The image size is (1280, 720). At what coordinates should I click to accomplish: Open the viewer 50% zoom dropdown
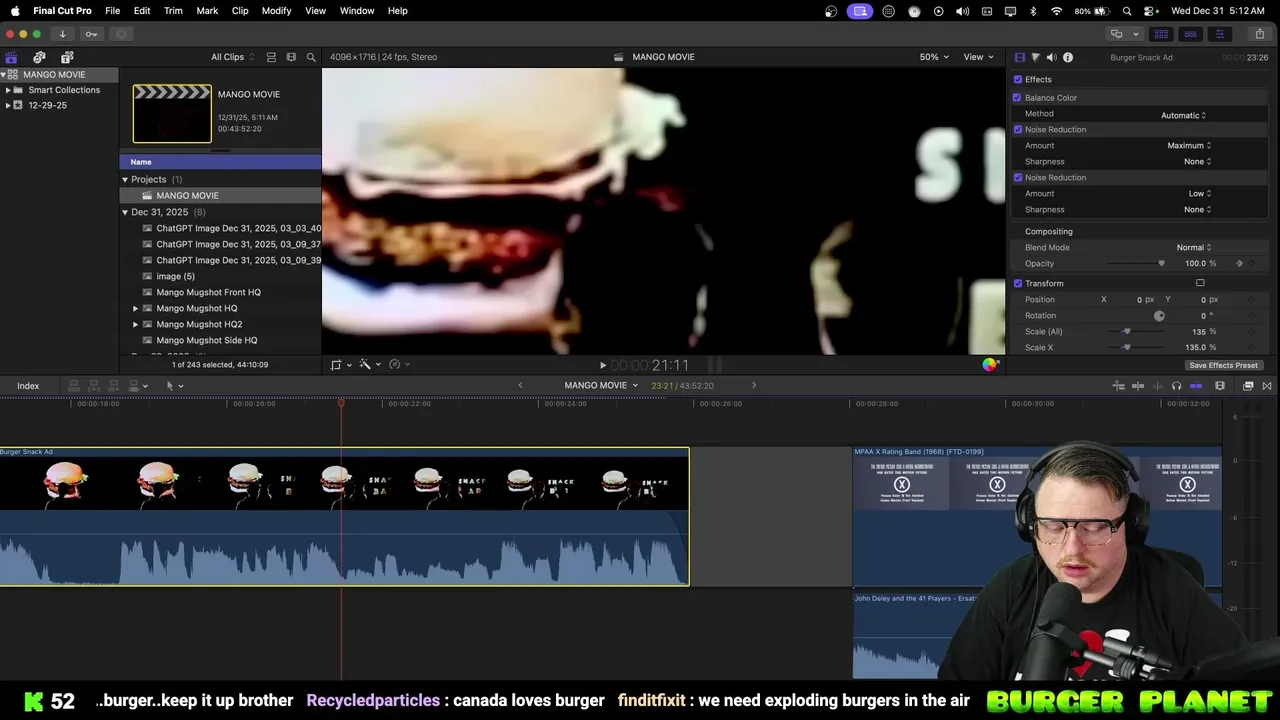coord(934,57)
